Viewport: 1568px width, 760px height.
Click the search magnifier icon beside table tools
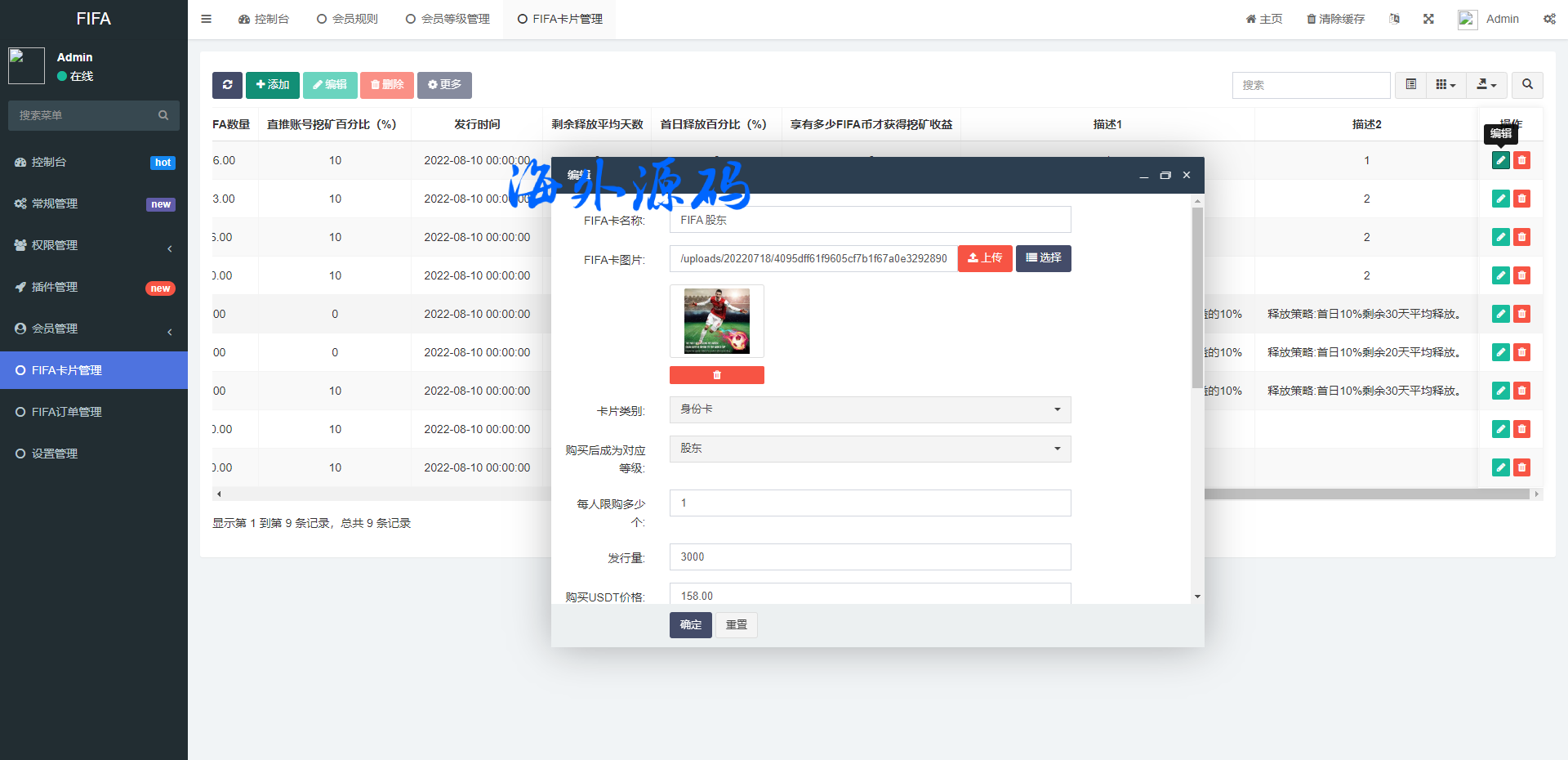[x=1527, y=85]
